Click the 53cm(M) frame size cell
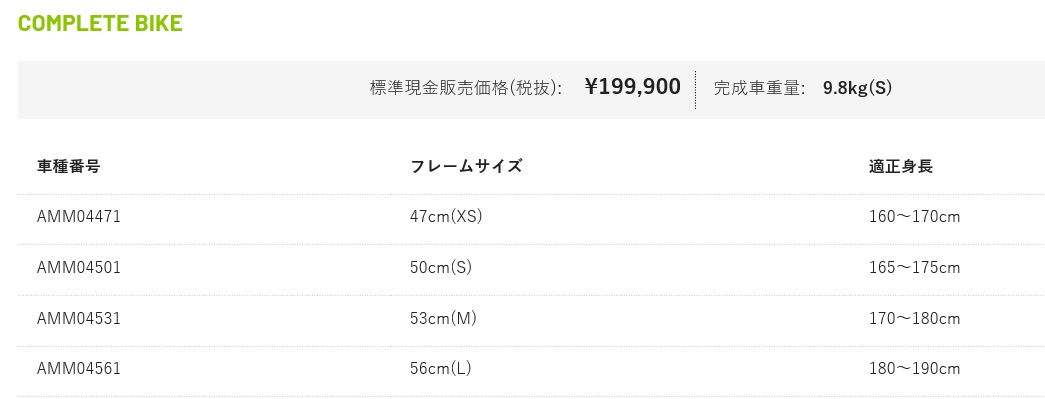The width and height of the screenshot is (1045, 399). (x=443, y=318)
